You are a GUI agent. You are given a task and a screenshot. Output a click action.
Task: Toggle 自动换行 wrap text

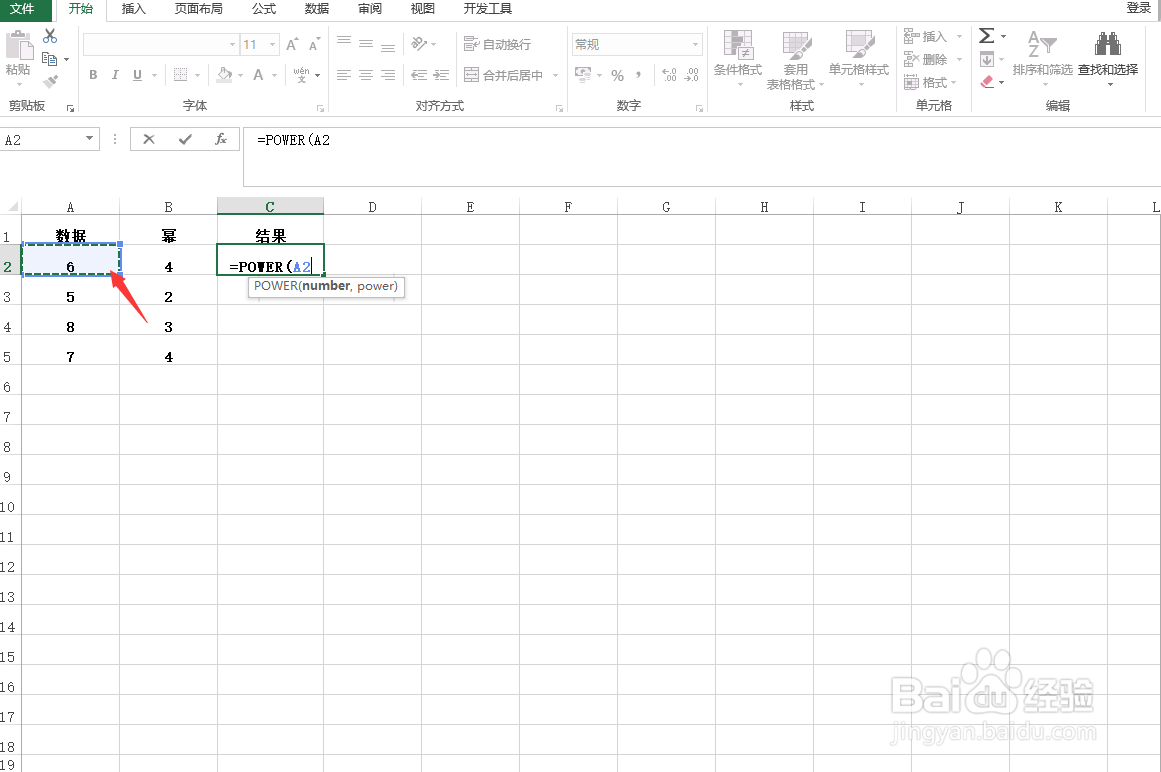coord(498,44)
